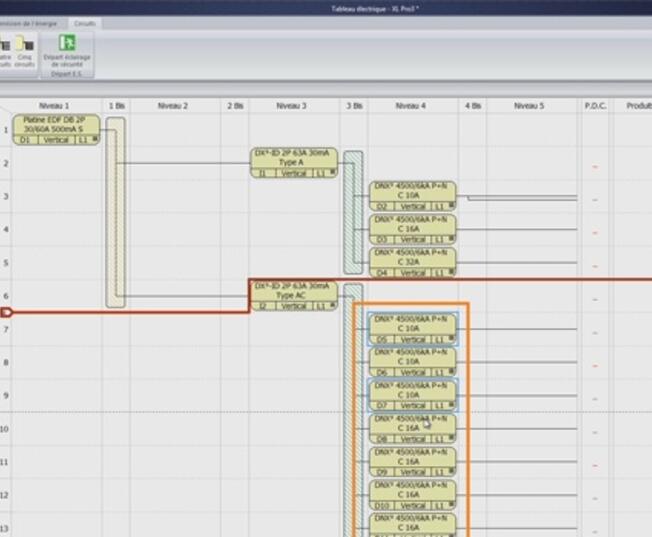Click the row 4 number header
Screen dimensions: 652x537
(5, 229)
